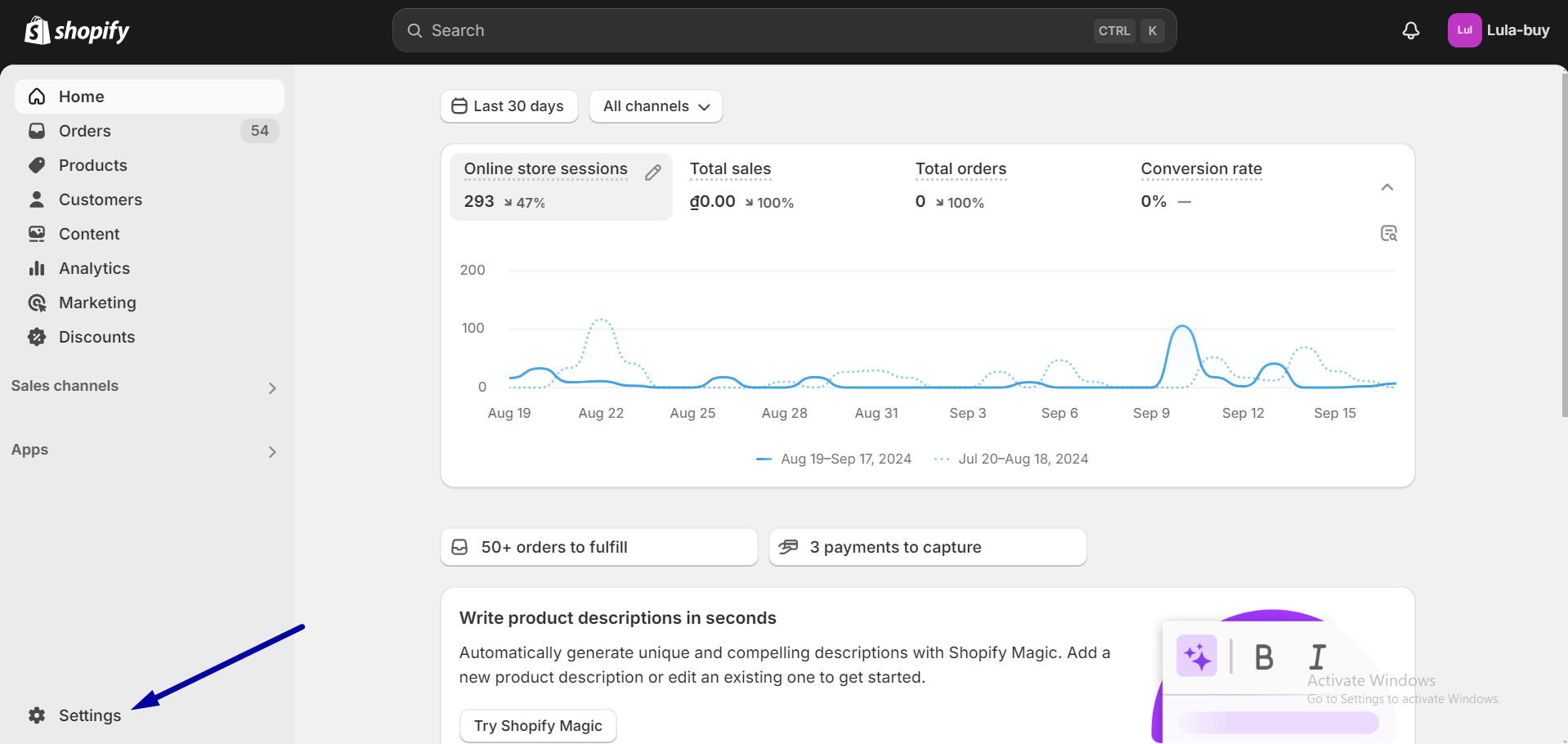Image resolution: width=1568 pixels, height=744 pixels.
Task: Expand the Apps section
Action: (x=272, y=452)
